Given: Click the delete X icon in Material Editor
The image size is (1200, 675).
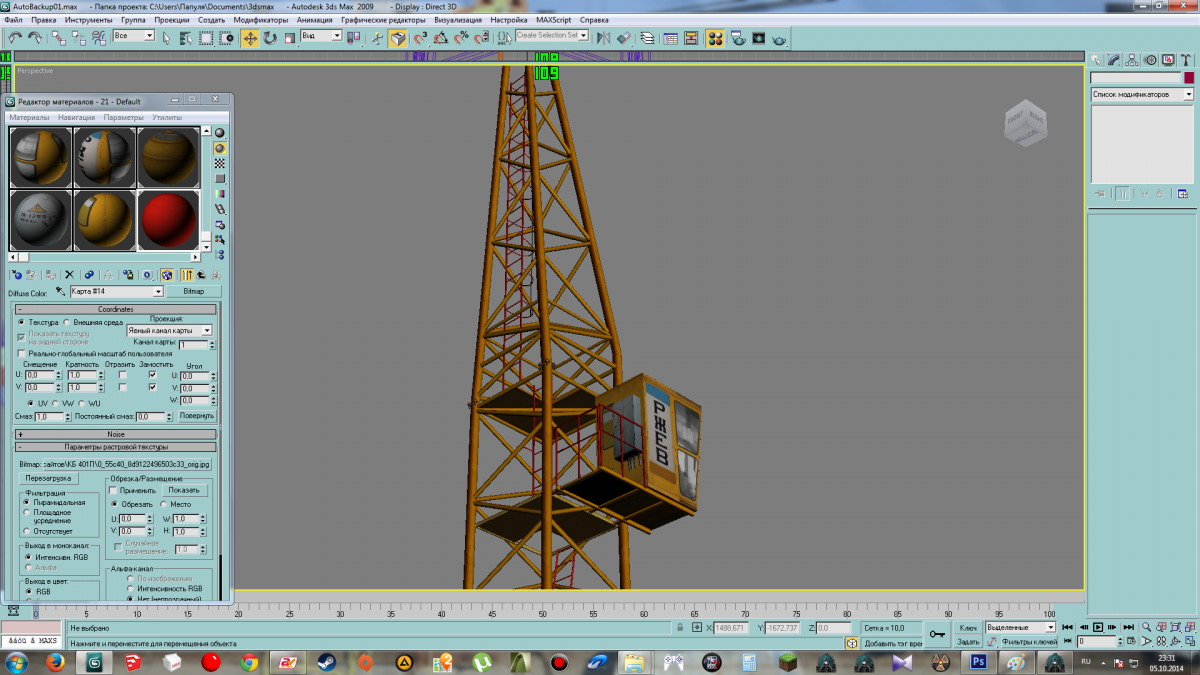Looking at the screenshot, I should tap(69, 274).
